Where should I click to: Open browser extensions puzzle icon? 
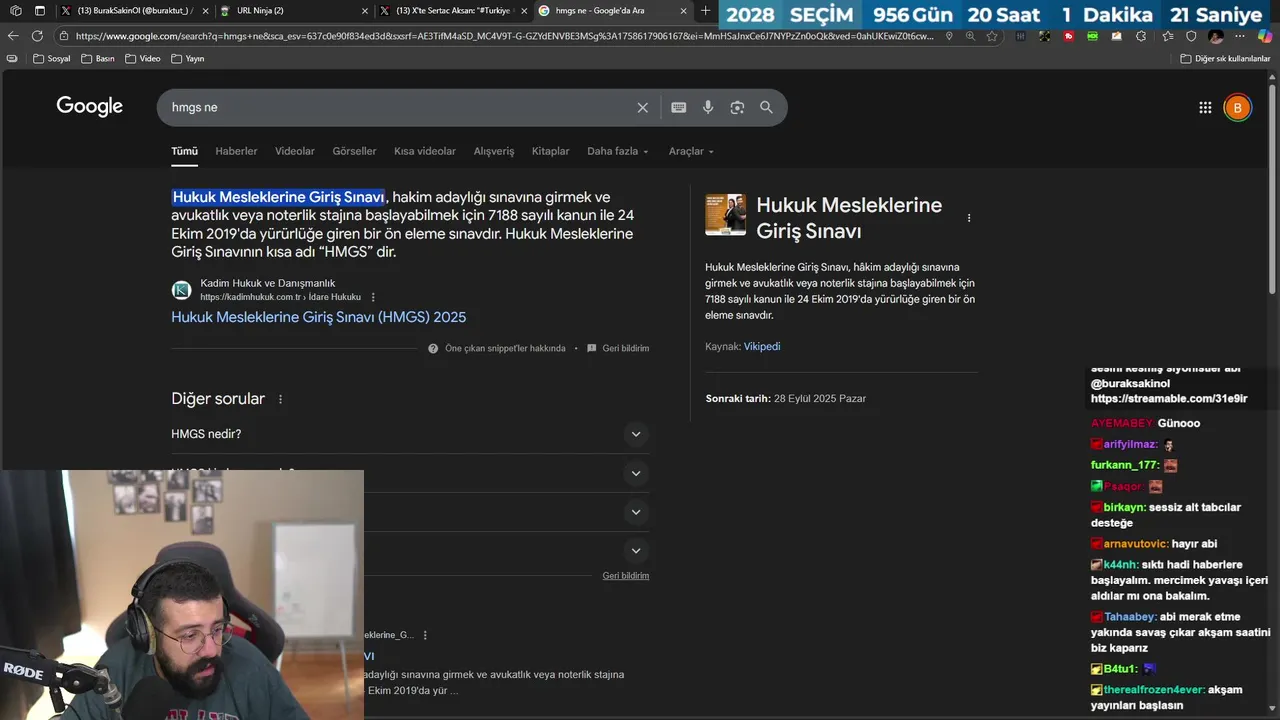pyautogui.click(x=1141, y=36)
